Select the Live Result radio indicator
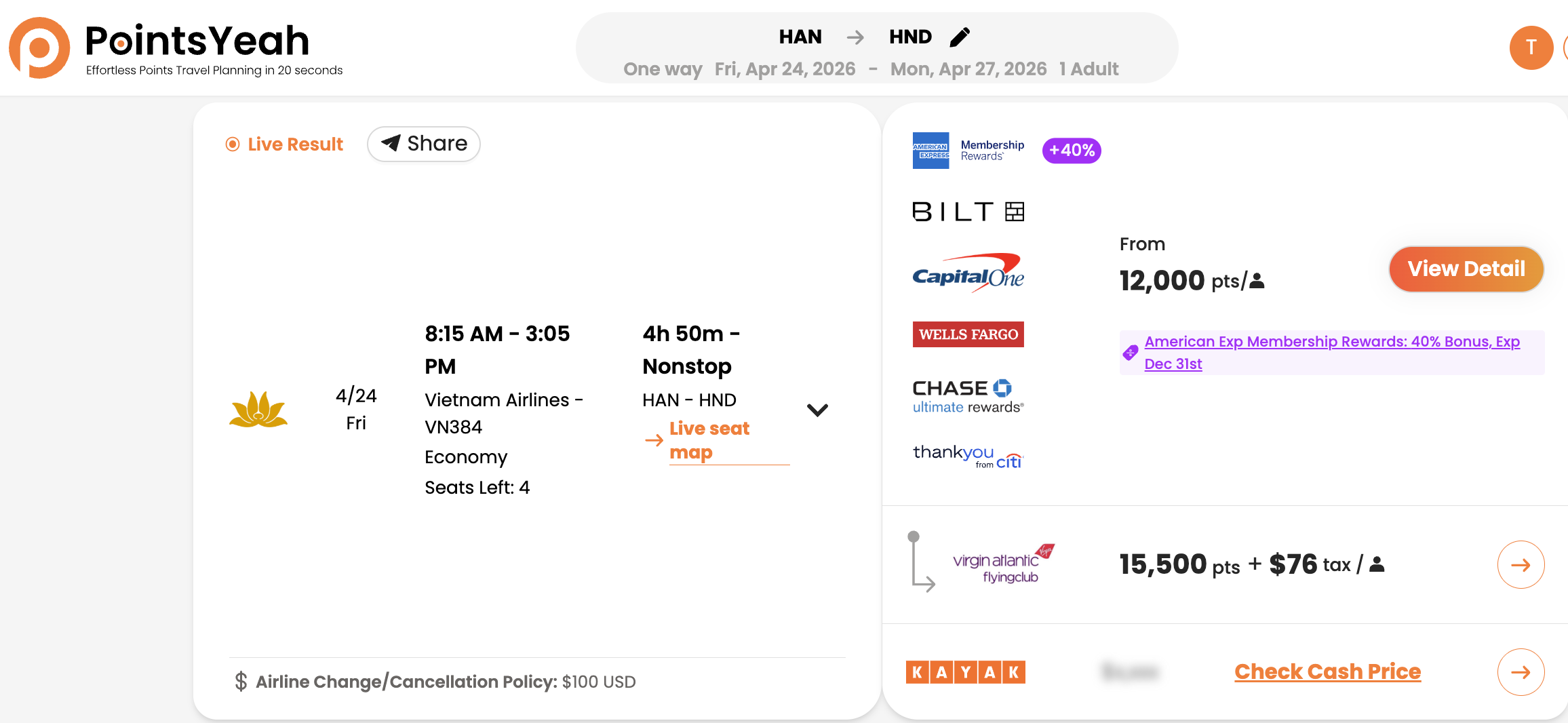The image size is (1568, 723). (x=233, y=144)
